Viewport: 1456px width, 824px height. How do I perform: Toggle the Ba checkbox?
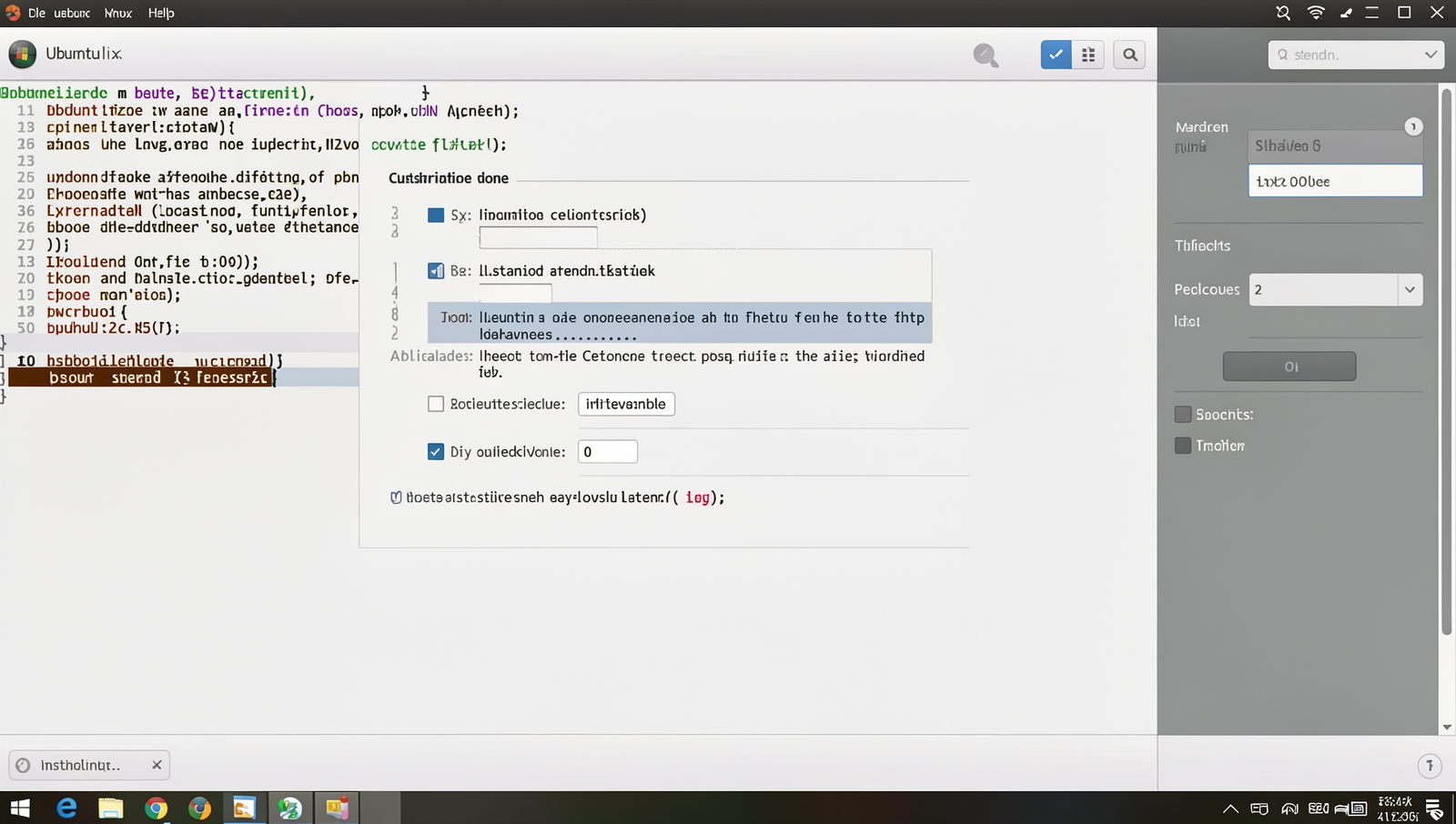click(x=436, y=271)
